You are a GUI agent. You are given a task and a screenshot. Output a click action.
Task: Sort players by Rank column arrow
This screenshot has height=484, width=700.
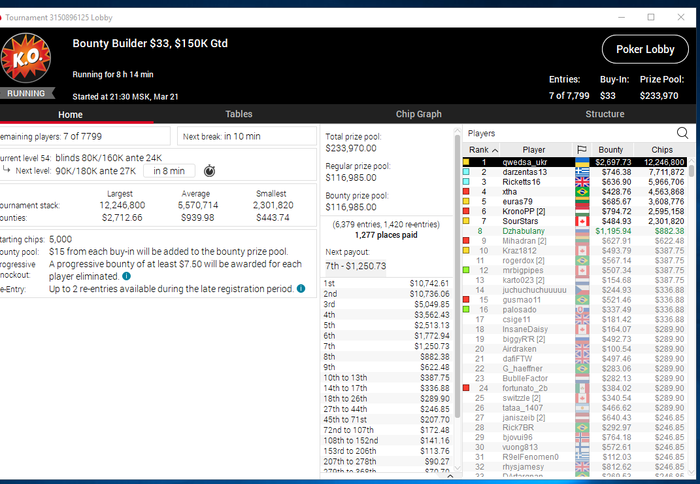(x=495, y=150)
